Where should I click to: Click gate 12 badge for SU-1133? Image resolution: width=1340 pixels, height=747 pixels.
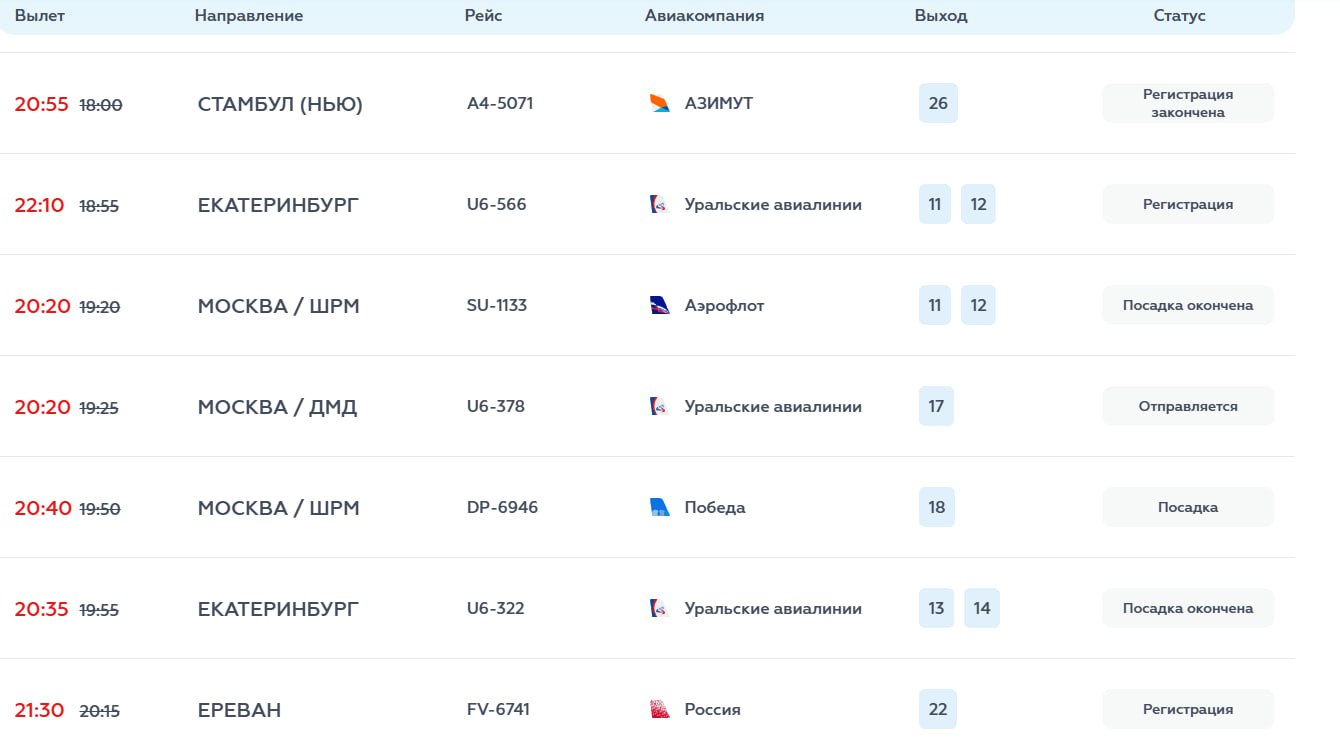tap(978, 305)
